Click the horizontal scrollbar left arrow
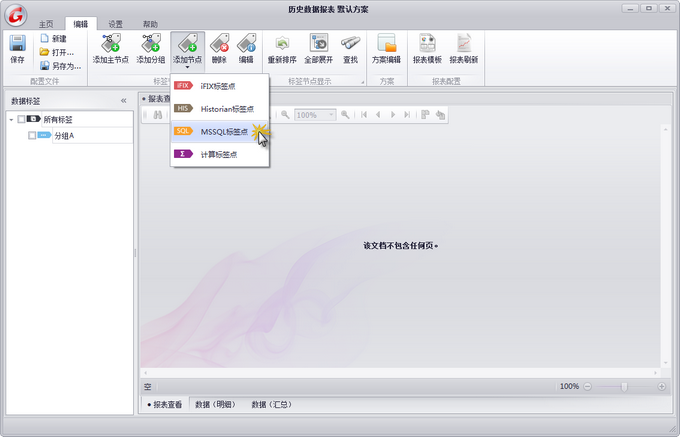 coord(146,373)
